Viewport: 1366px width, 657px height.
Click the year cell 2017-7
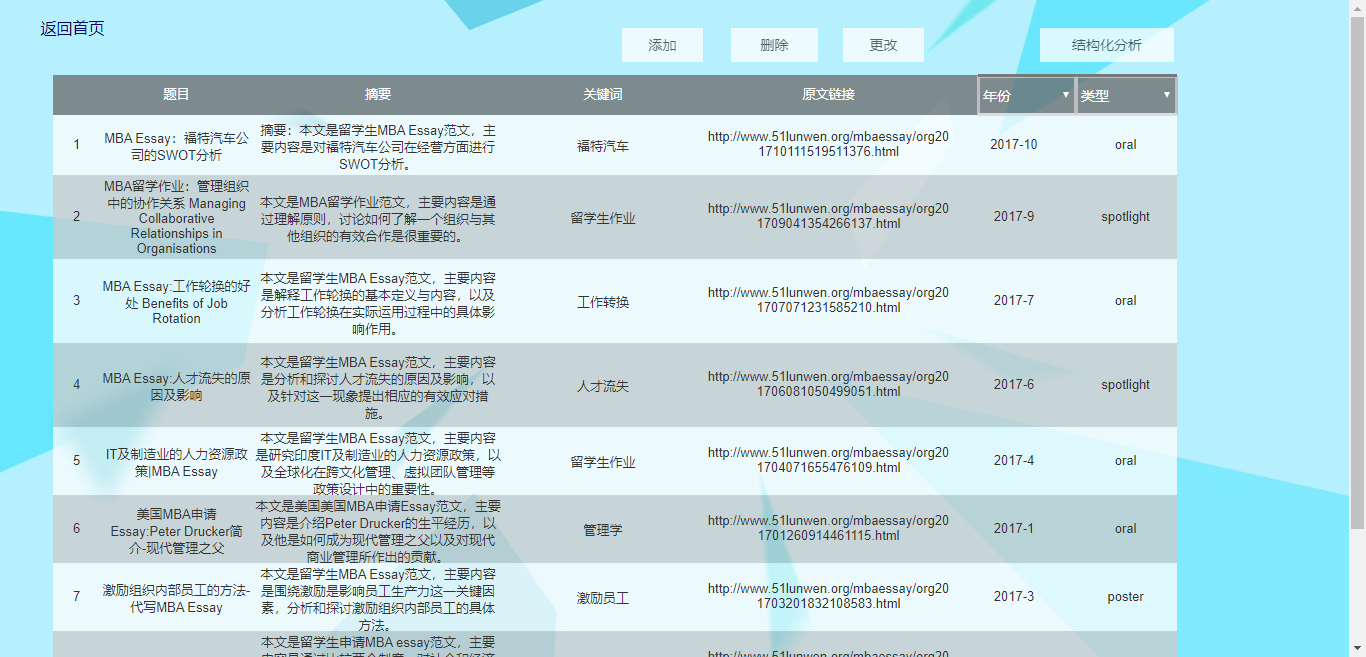[x=1014, y=300]
